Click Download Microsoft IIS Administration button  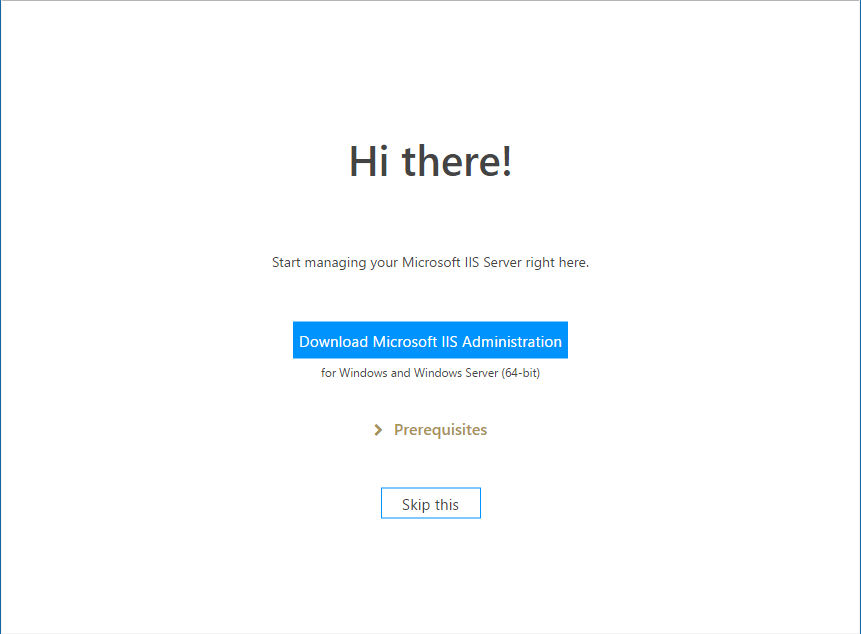(430, 340)
